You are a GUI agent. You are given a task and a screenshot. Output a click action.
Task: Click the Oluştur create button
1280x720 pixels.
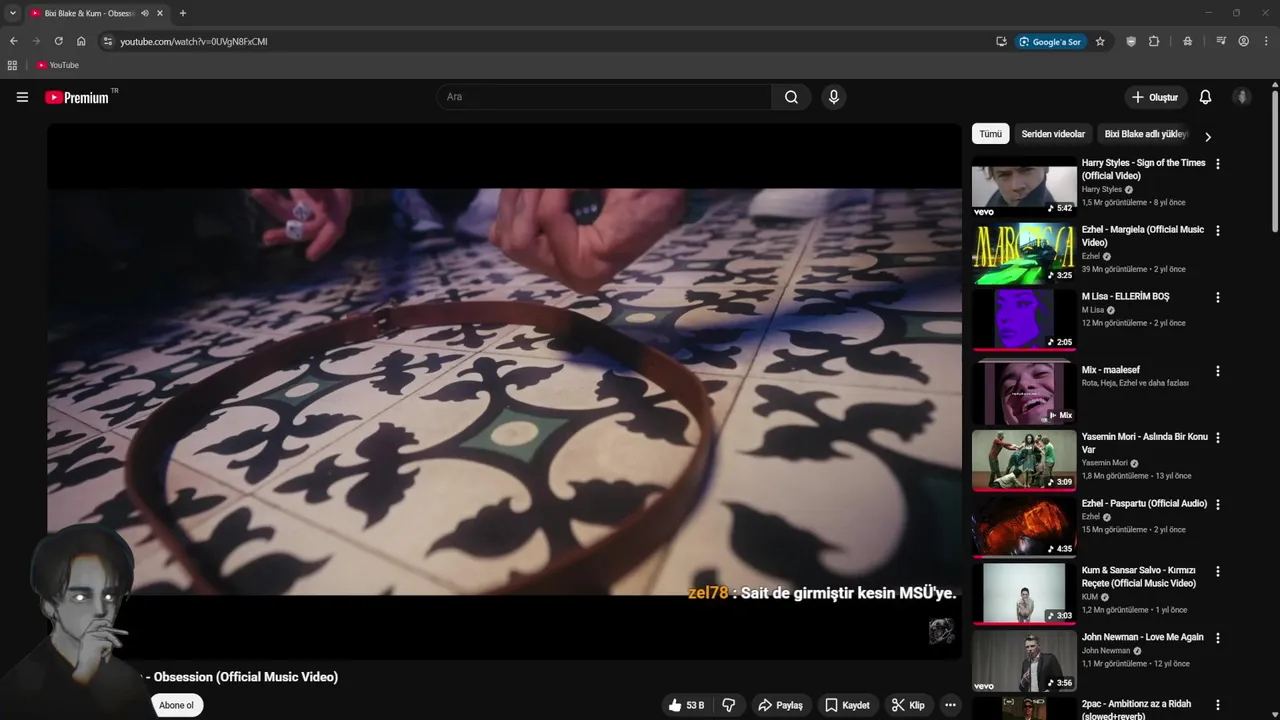[x=1155, y=97]
